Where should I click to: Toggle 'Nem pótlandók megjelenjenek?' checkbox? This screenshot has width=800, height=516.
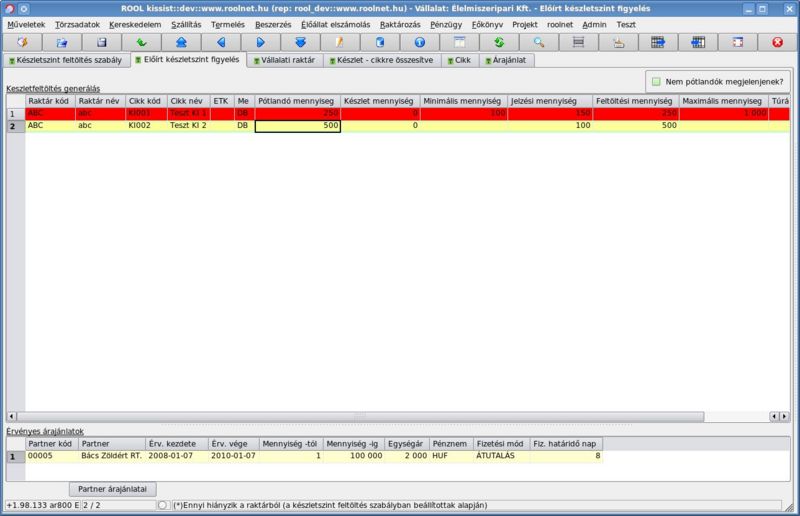point(657,81)
